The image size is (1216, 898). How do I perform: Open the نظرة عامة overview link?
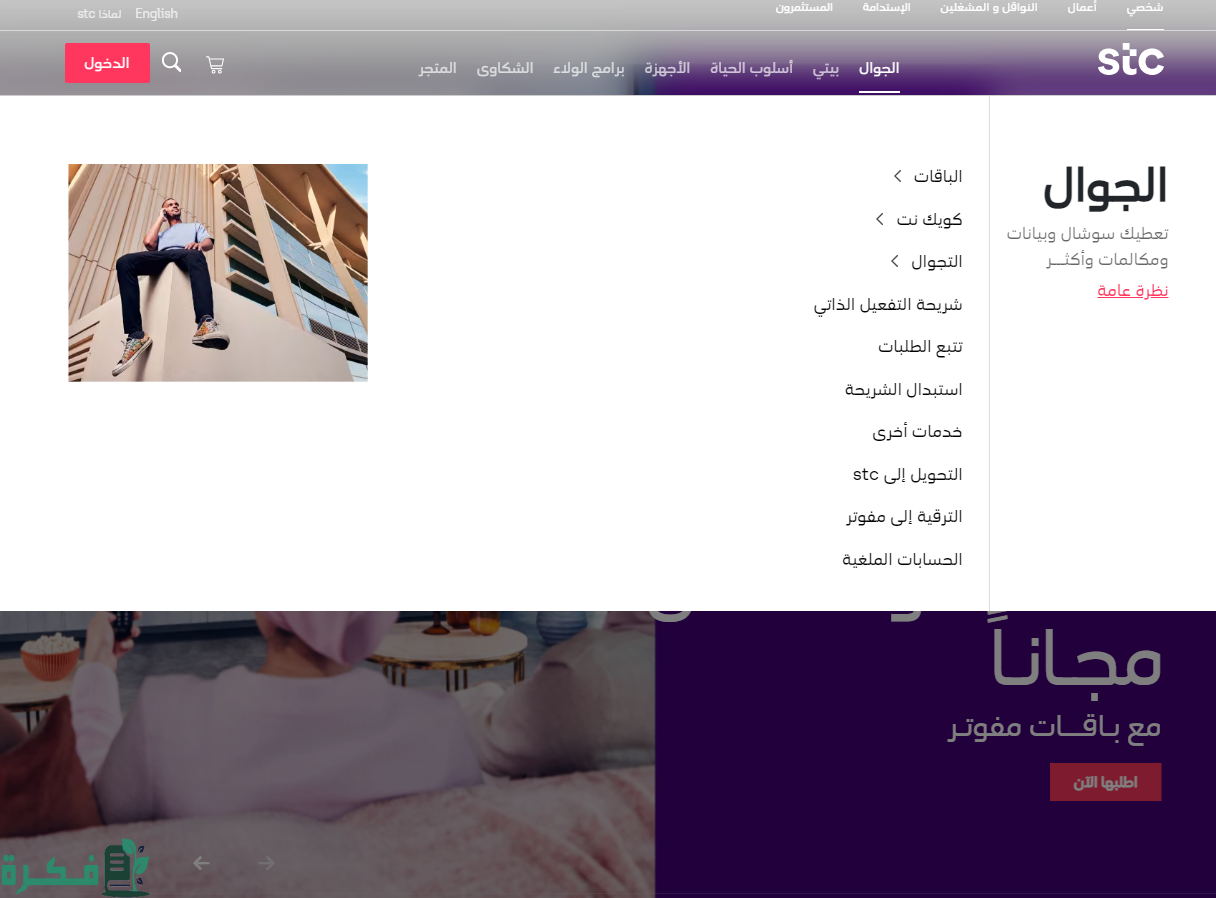tap(1132, 291)
